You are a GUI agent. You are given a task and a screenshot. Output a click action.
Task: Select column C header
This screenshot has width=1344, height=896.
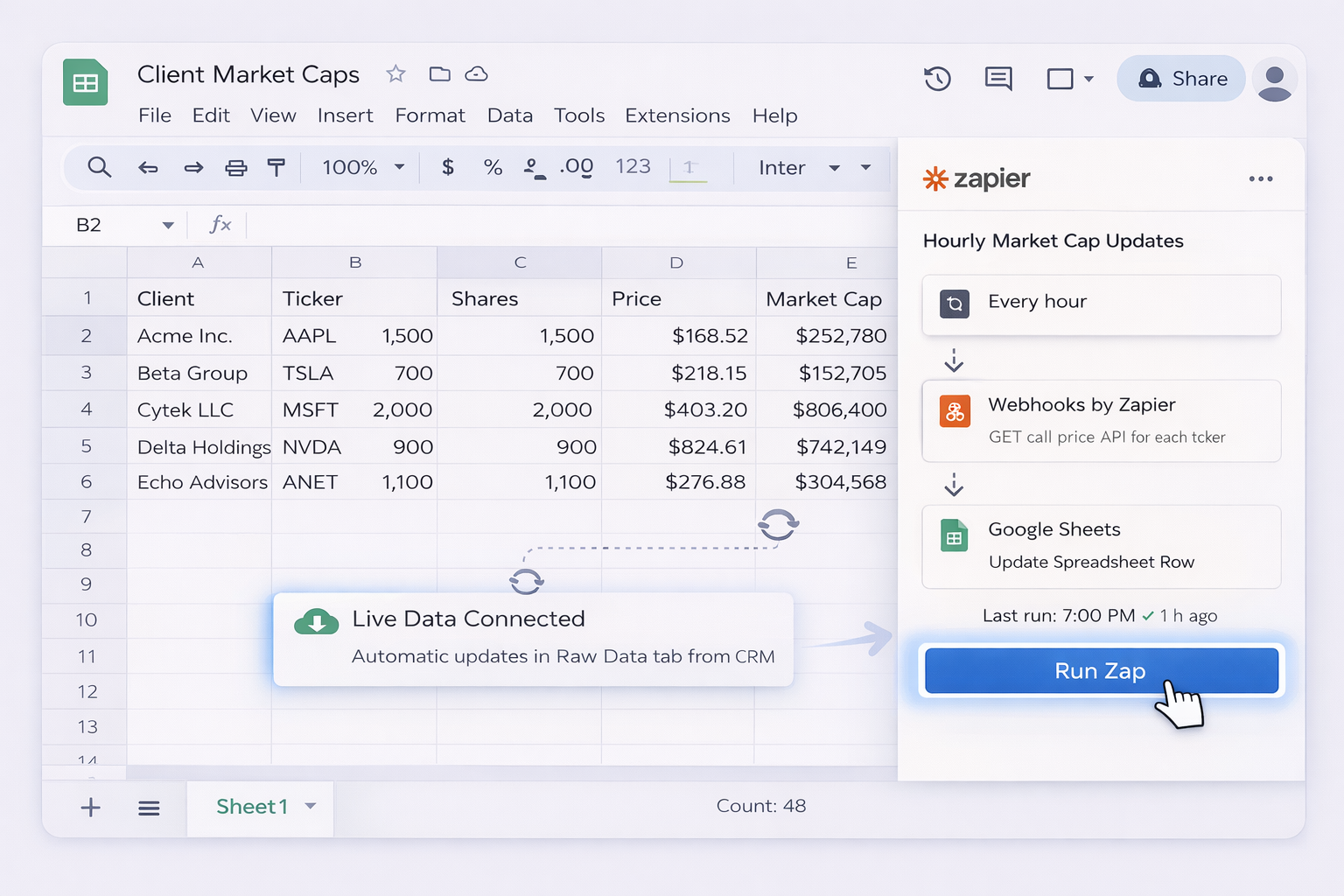(520, 262)
